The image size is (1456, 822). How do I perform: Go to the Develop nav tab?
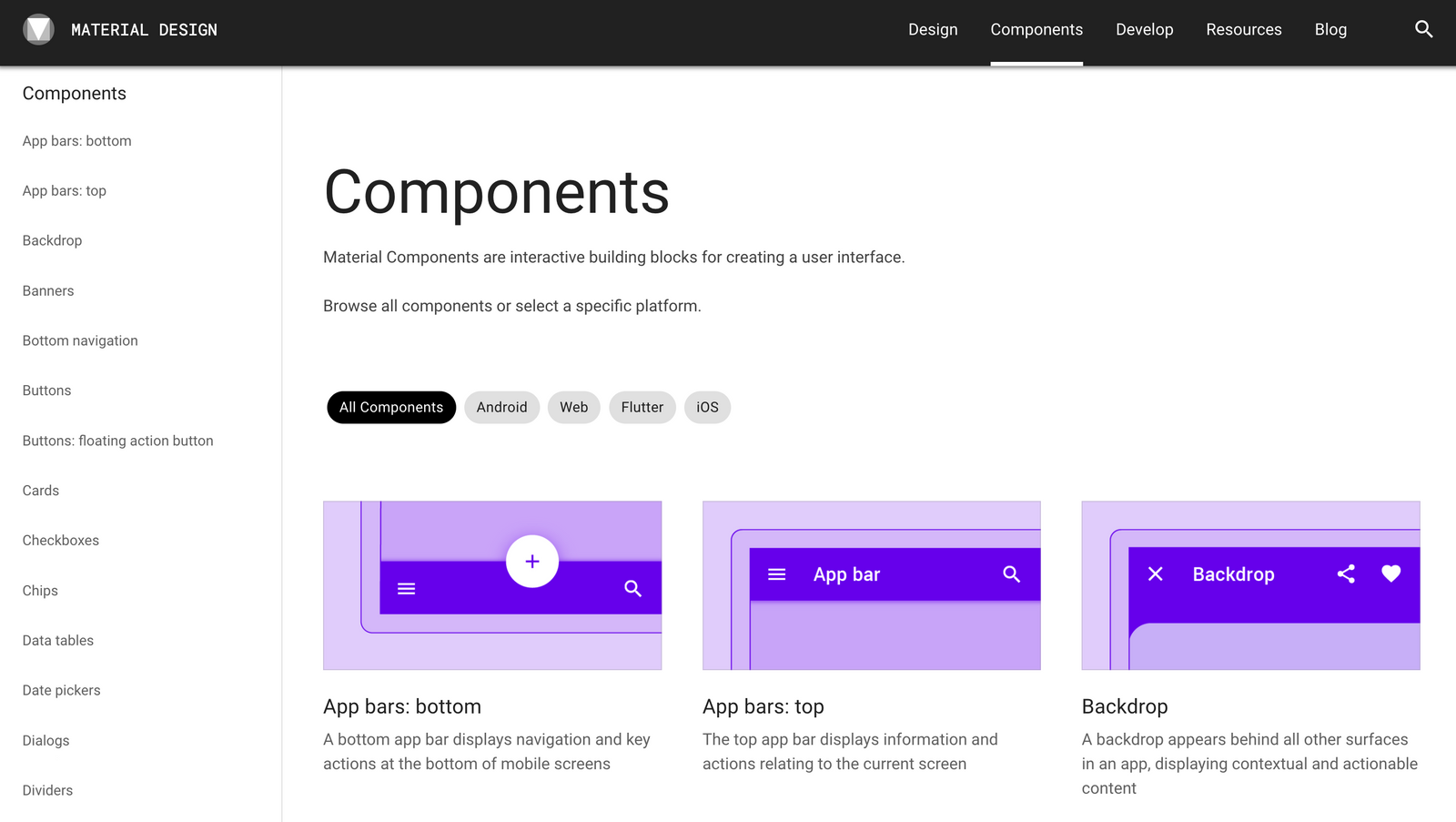(x=1145, y=29)
